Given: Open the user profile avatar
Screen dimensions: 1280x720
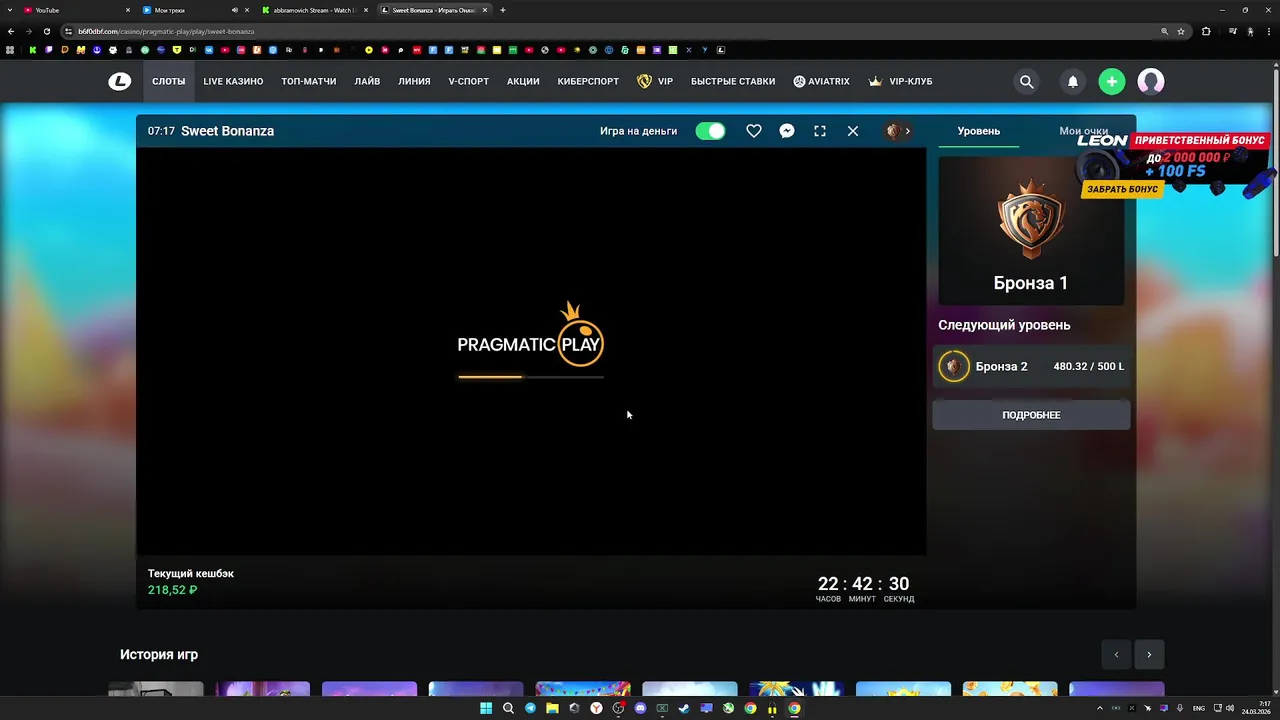Looking at the screenshot, I should [1151, 82].
